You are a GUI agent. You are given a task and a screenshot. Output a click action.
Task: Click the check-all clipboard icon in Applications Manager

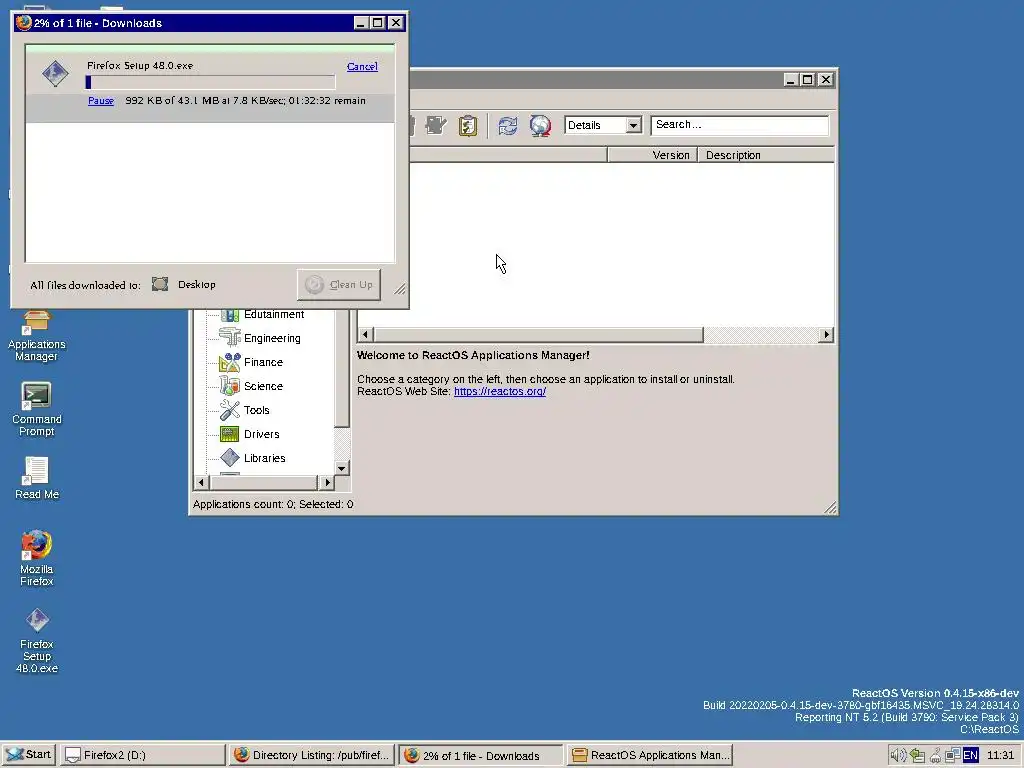(468, 125)
